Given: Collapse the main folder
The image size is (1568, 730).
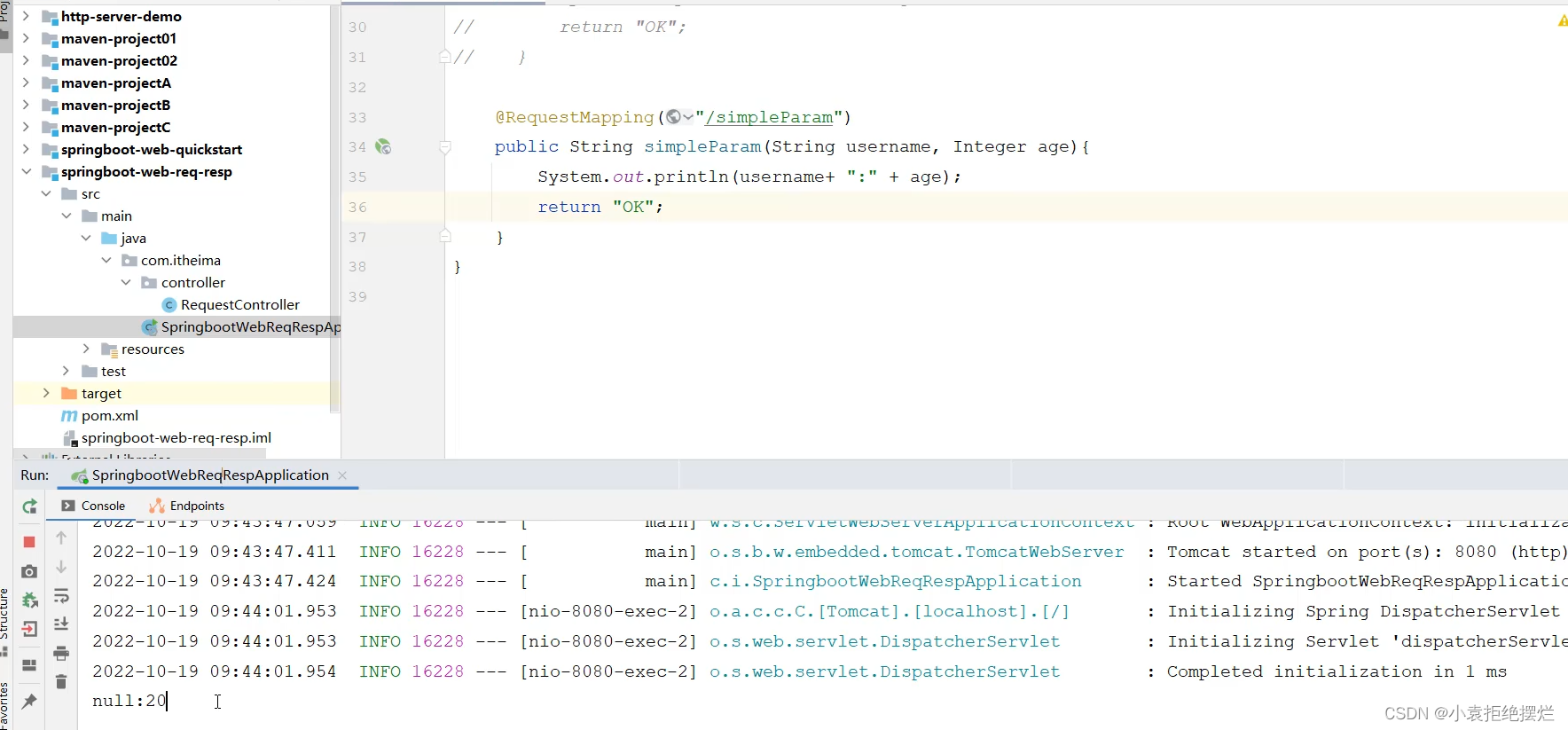Looking at the screenshot, I should click(x=67, y=216).
